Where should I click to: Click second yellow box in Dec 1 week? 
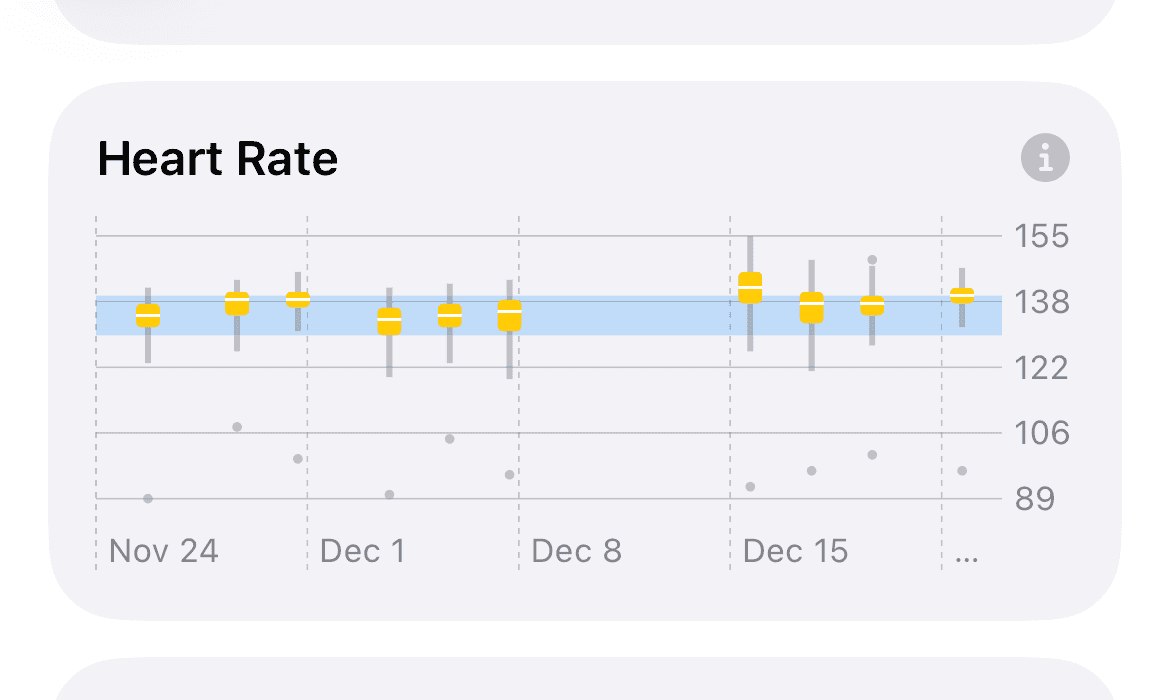[x=450, y=316]
